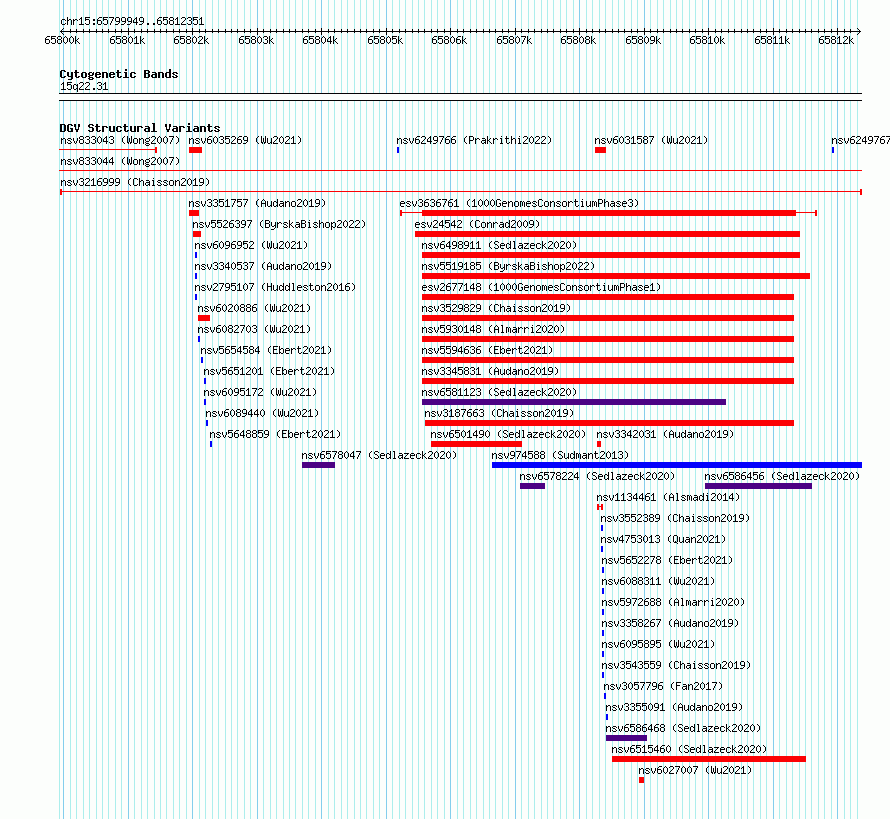Click the nsv6498911 (Sedlazeck2020) label
890x819 pixels.
pos(499,245)
